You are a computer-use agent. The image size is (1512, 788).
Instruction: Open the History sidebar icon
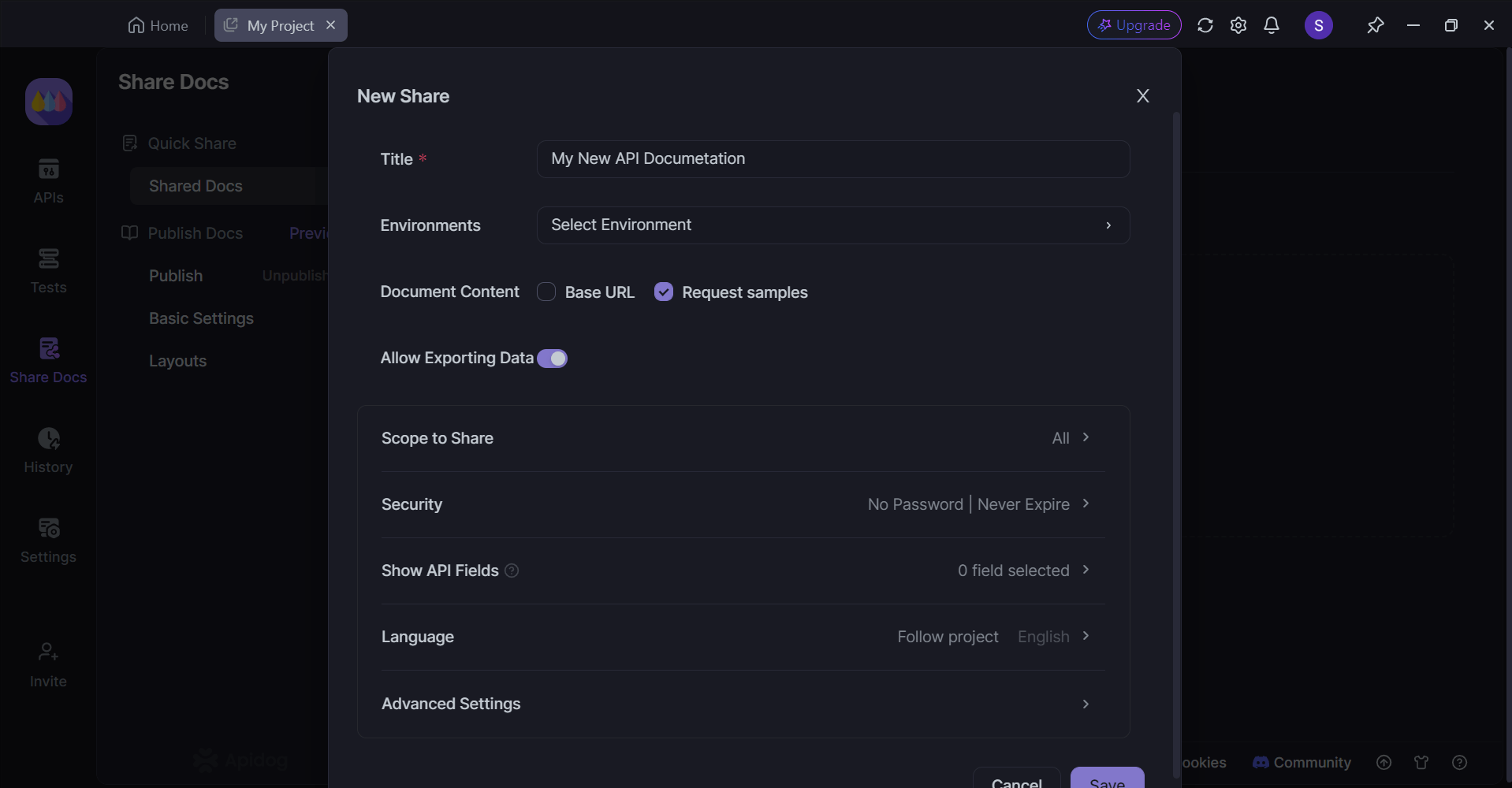pos(48,450)
